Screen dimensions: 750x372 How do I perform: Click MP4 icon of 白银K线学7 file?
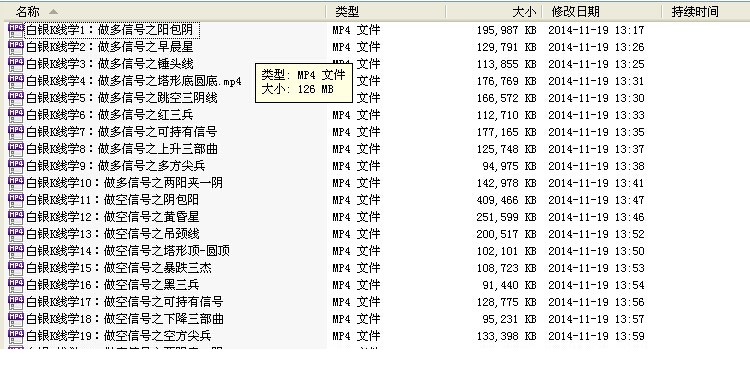click(16, 132)
